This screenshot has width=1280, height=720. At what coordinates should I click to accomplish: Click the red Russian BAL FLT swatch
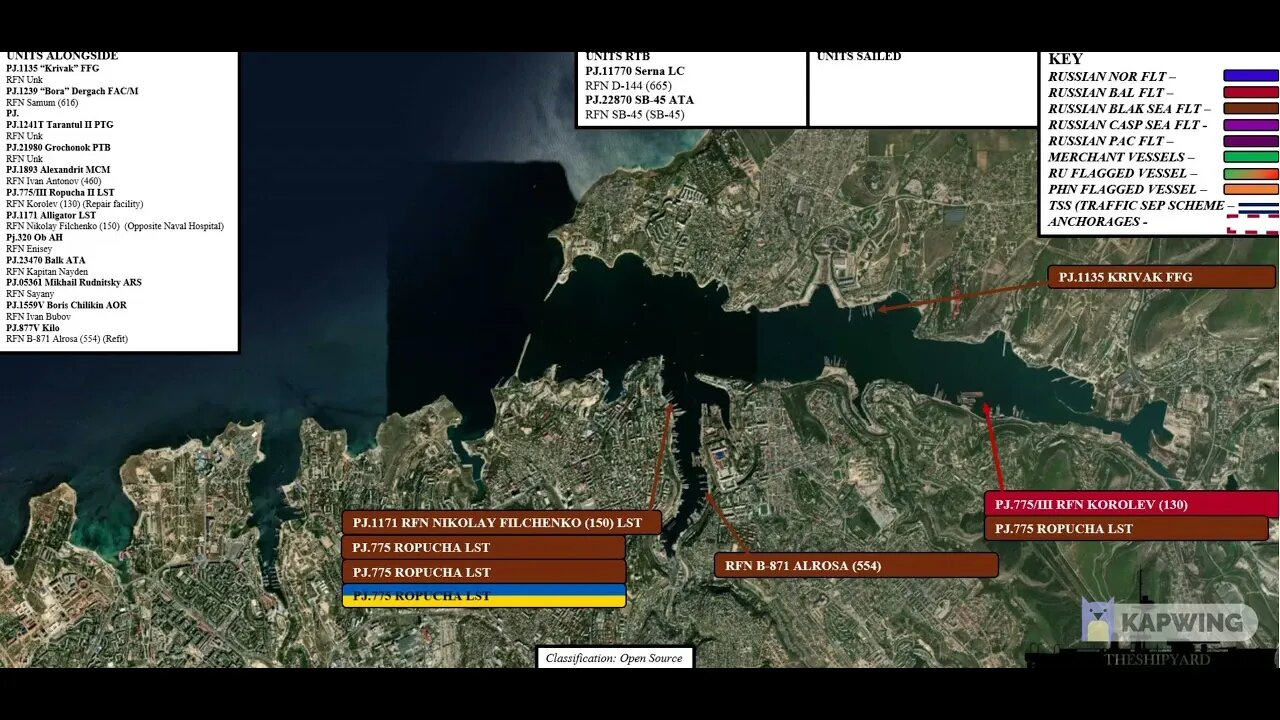(x=1251, y=92)
